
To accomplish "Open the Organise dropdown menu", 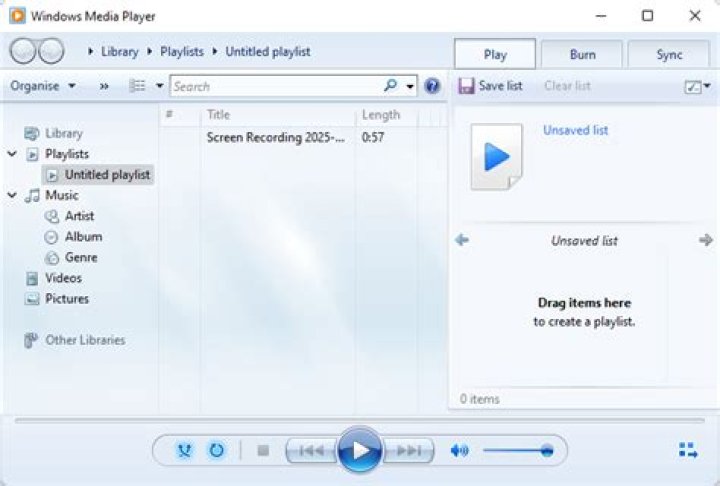I will (43, 86).
